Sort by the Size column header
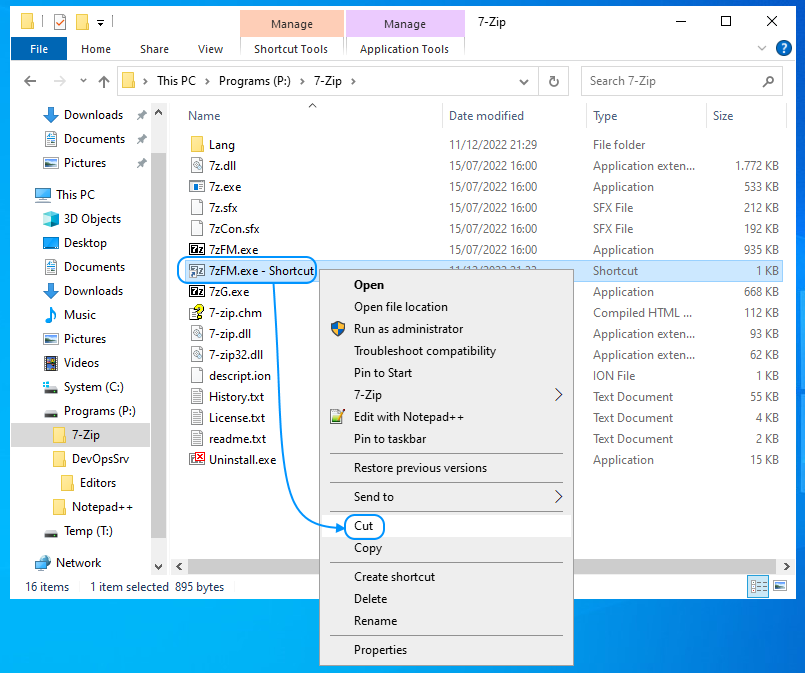This screenshot has height=673, width=805. (x=723, y=116)
